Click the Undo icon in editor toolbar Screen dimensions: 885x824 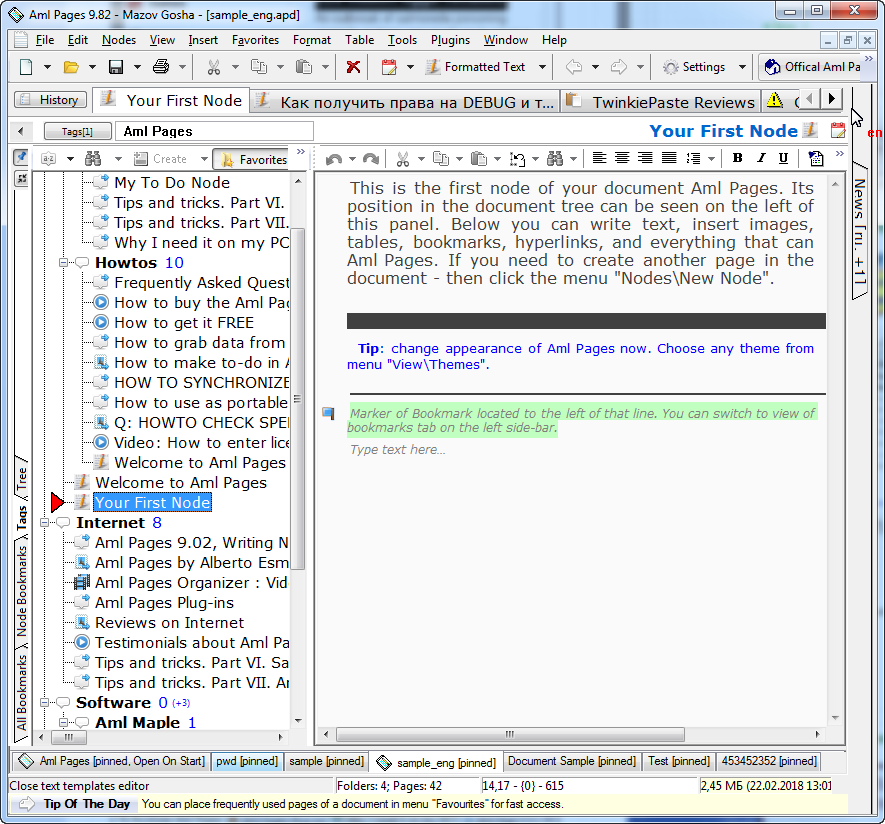click(334, 159)
